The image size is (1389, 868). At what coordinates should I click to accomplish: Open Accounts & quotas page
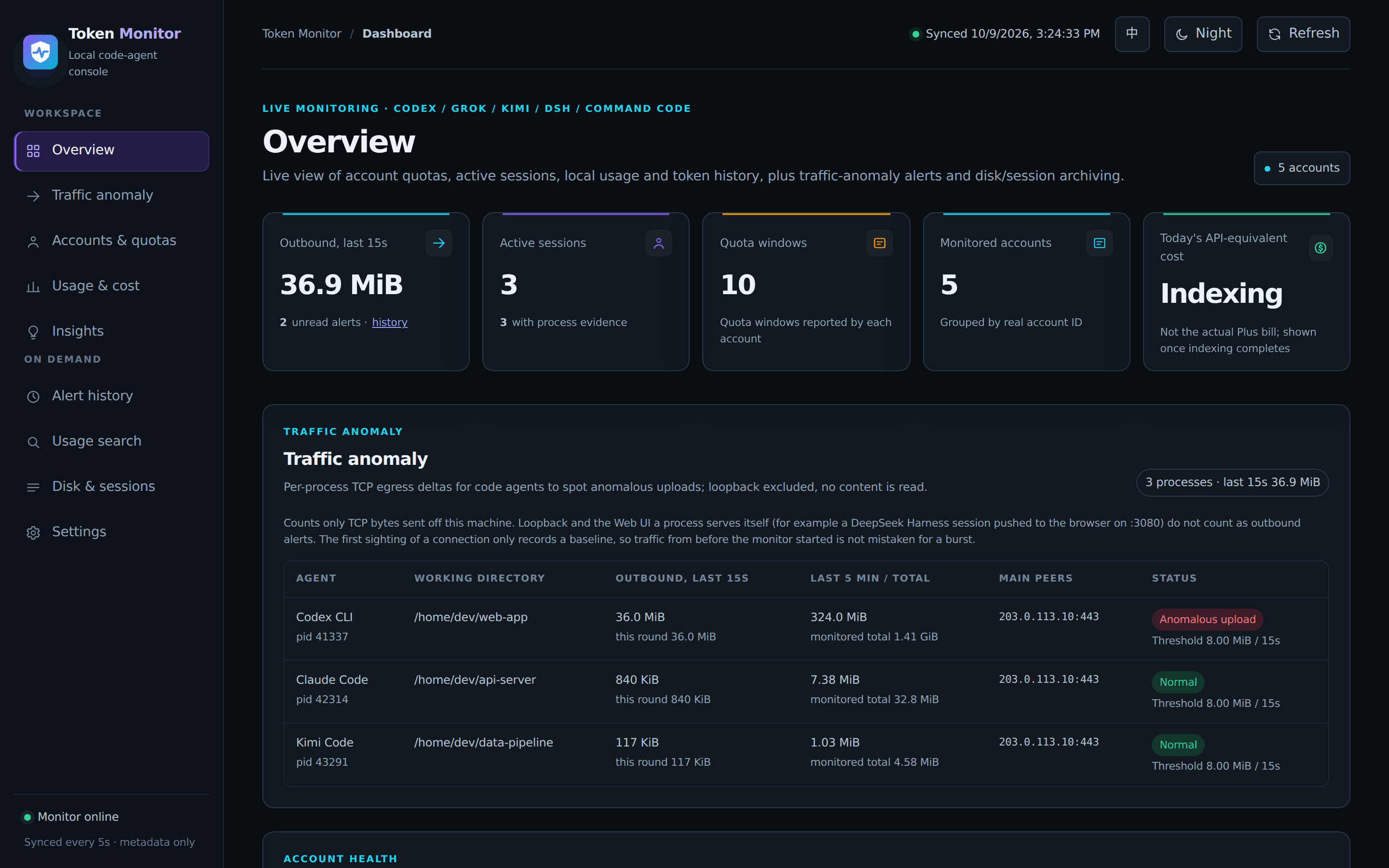pyautogui.click(x=111, y=242)
